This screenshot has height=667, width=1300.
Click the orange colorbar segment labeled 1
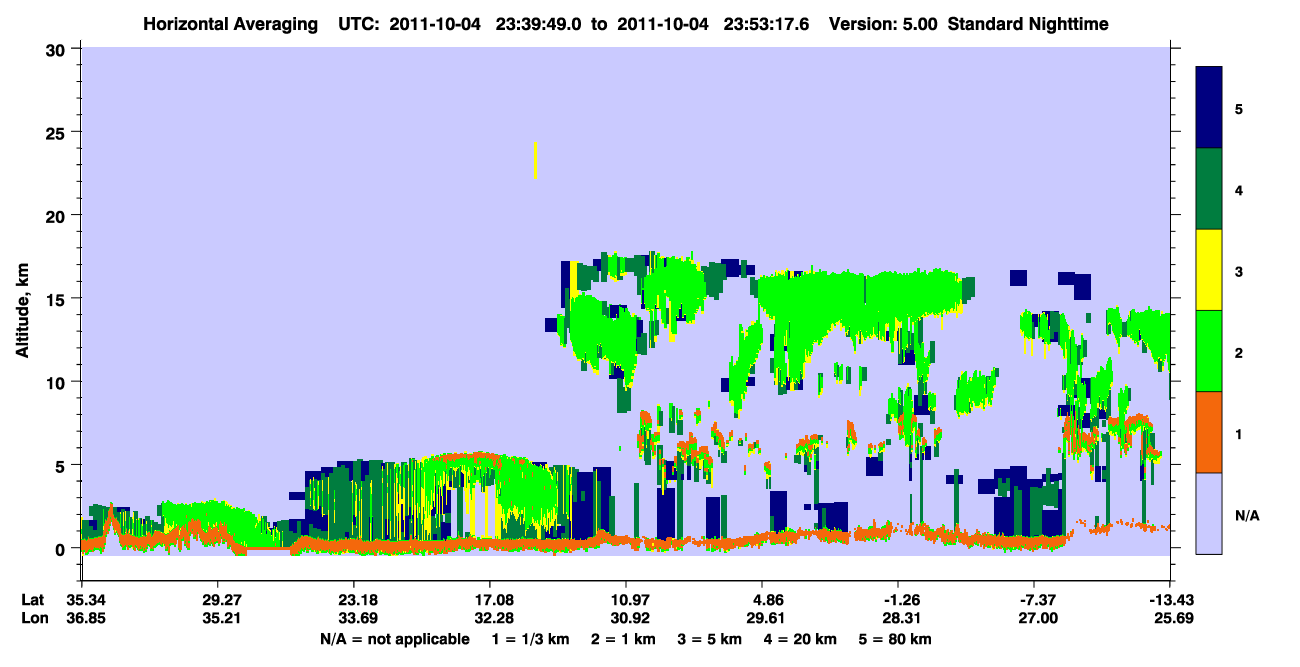point(1209,432)
